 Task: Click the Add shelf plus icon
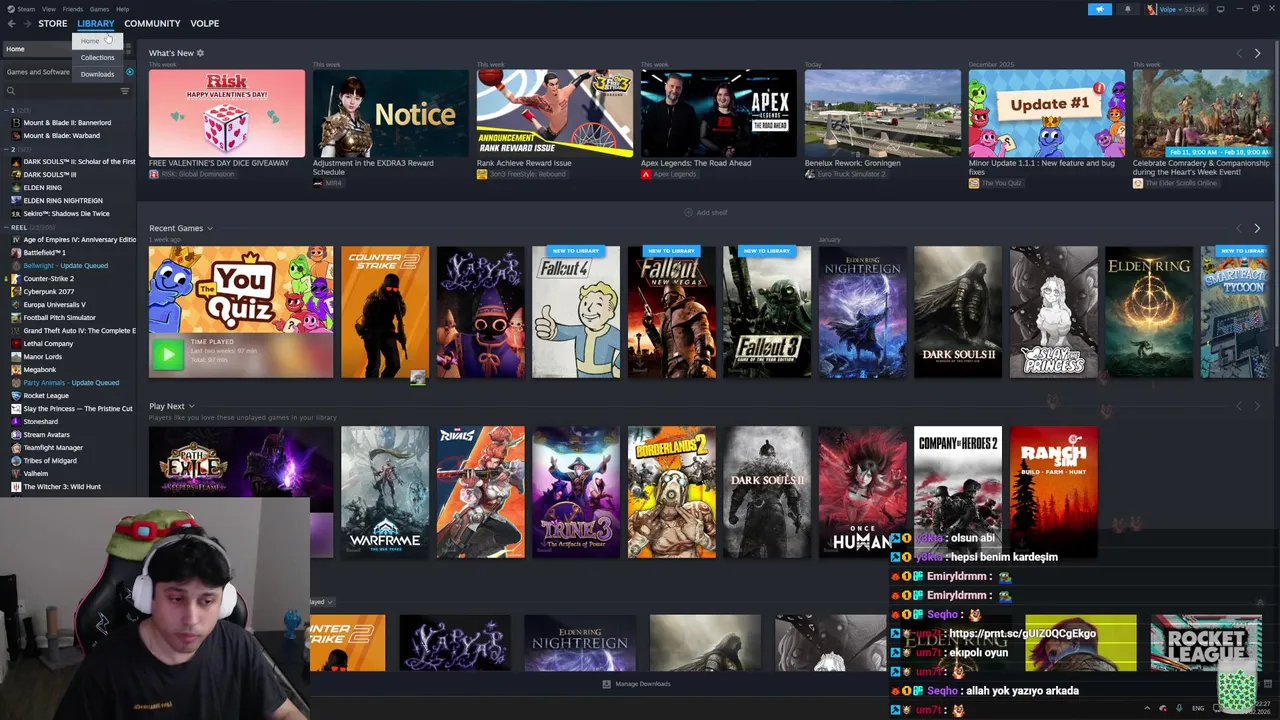688,213
